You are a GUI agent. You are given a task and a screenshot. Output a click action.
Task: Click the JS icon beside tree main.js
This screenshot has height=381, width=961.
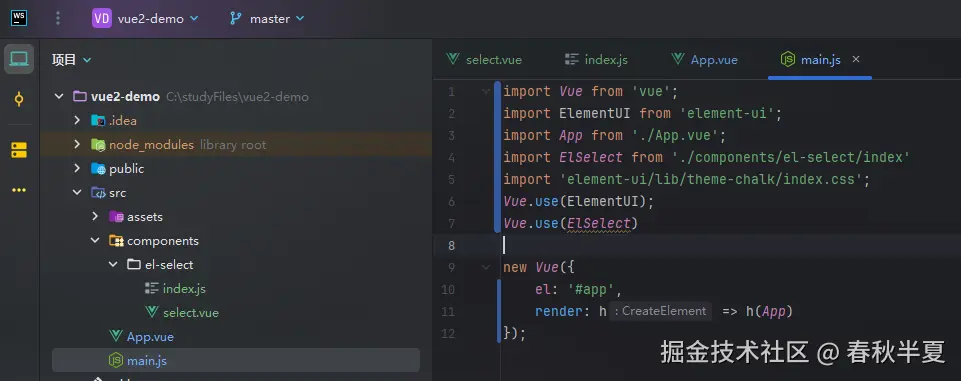[116, 361]
